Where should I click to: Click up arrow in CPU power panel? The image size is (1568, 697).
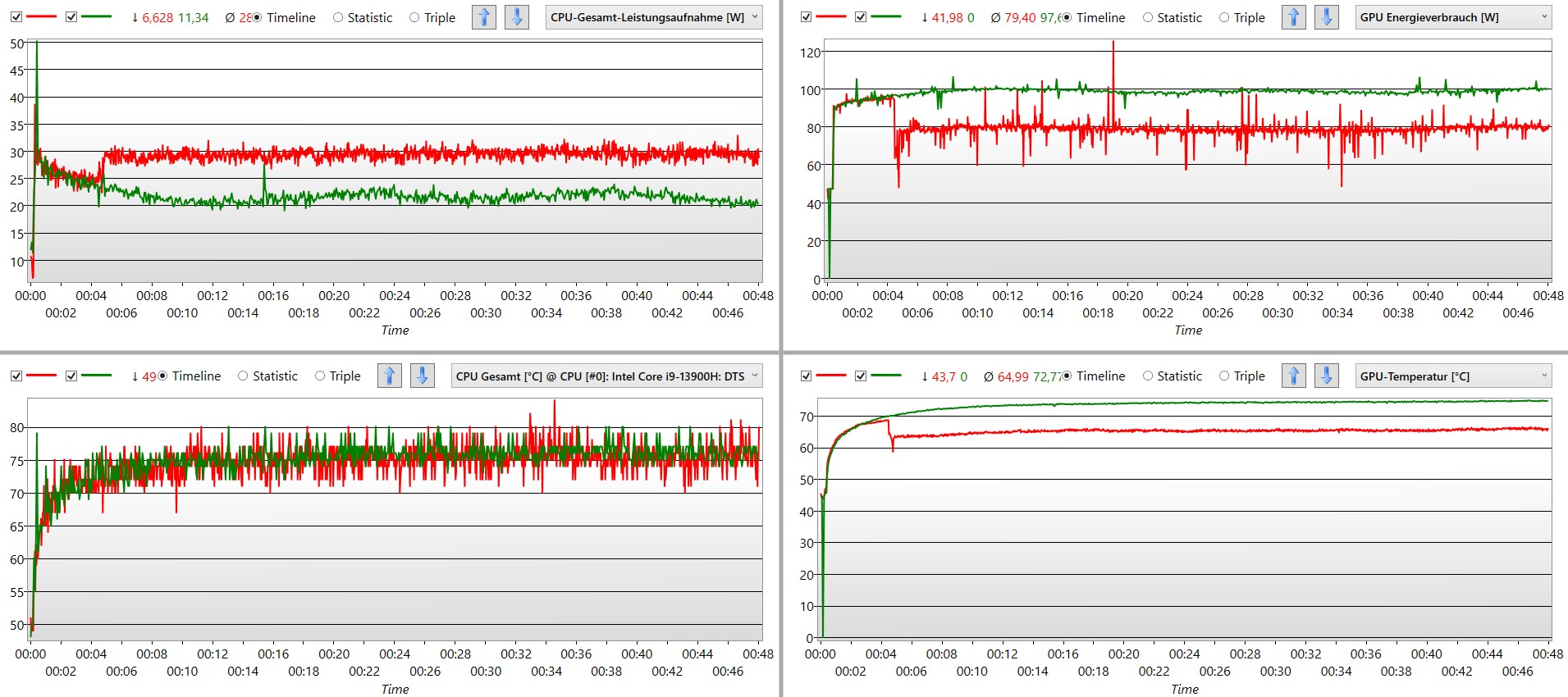[x=484, y=17]
